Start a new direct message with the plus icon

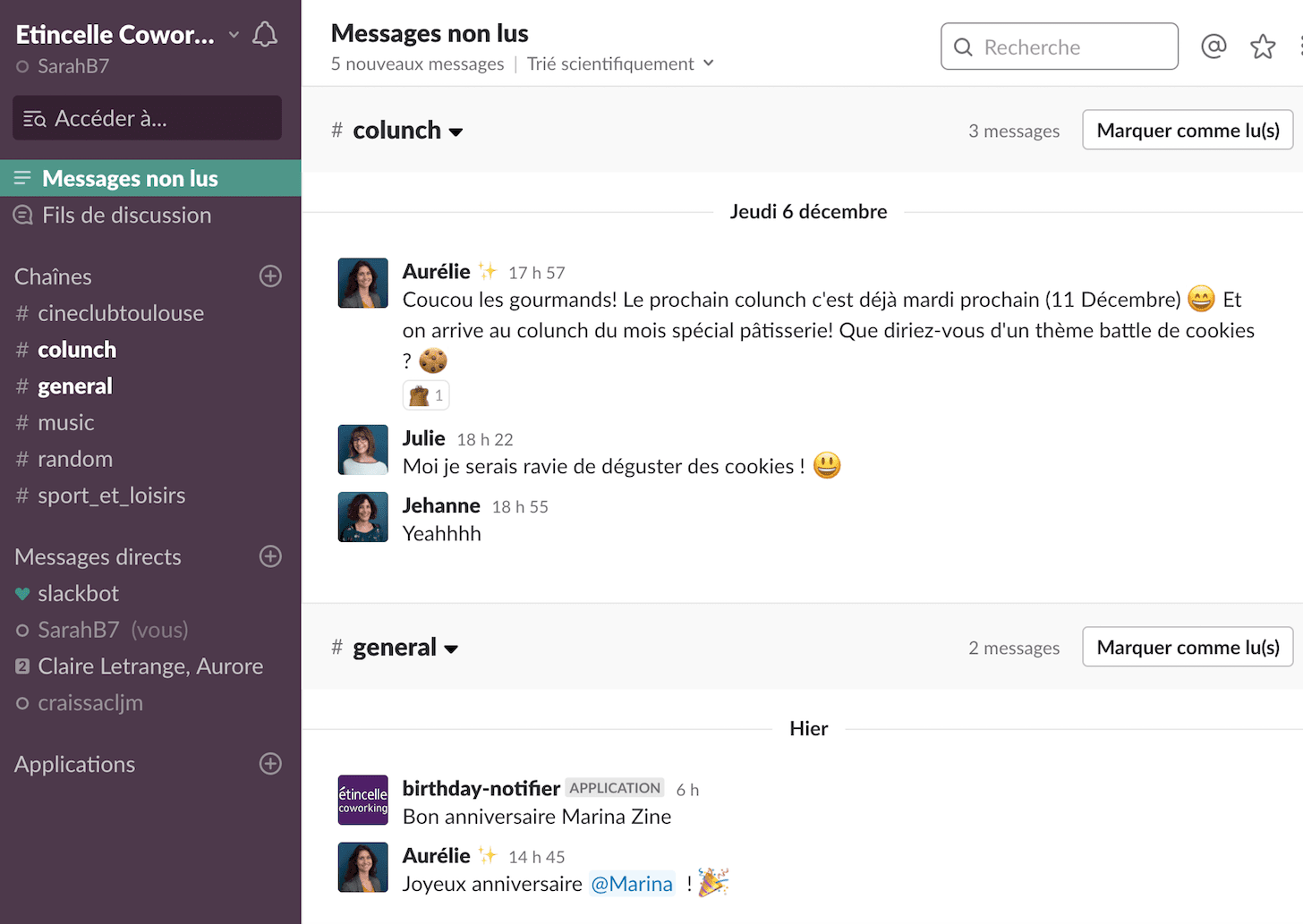click(270, 556)
